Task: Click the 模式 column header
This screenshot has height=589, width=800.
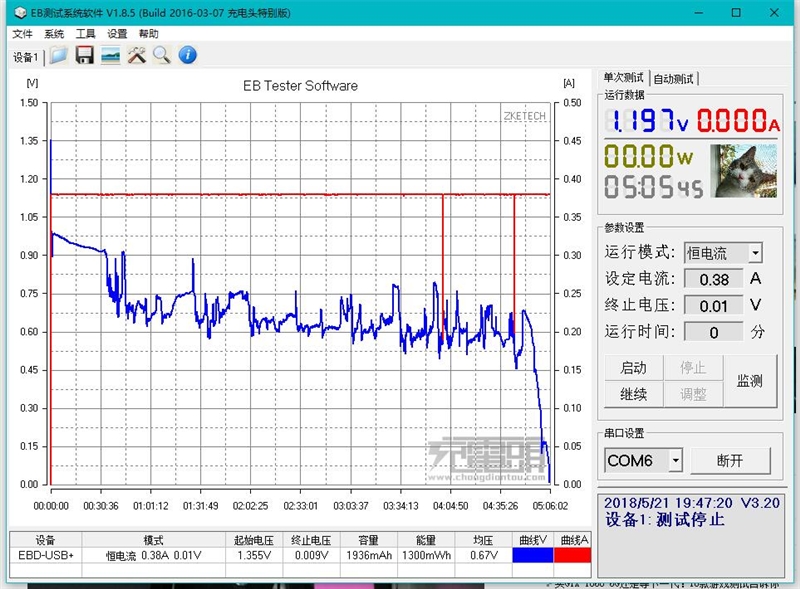Action: 154,539
